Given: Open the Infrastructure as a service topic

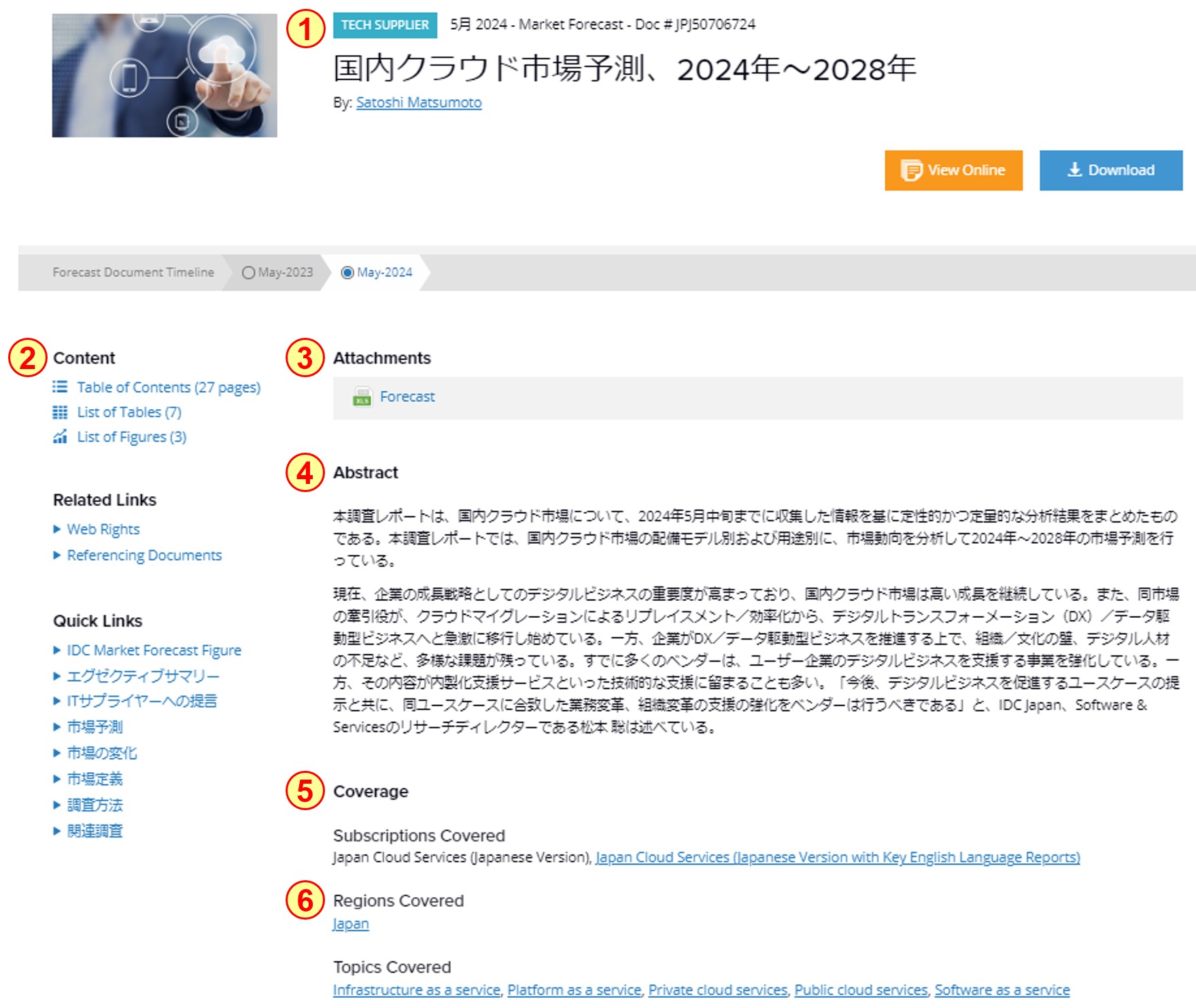Looking at the screenshot, I should pyautogui.click(x=417, y=990).
